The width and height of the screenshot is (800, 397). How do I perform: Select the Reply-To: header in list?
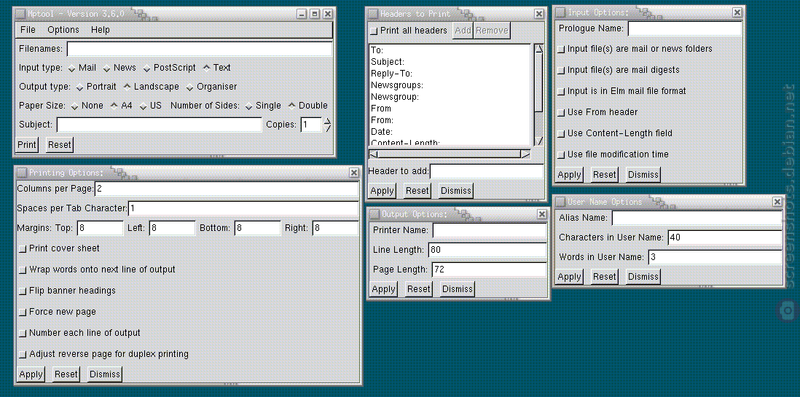[x=392, y=73]
